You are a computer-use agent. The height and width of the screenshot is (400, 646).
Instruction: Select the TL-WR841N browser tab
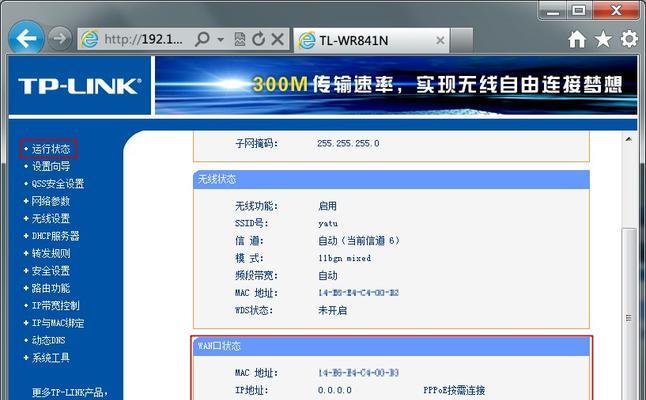(x=371, y=40)
